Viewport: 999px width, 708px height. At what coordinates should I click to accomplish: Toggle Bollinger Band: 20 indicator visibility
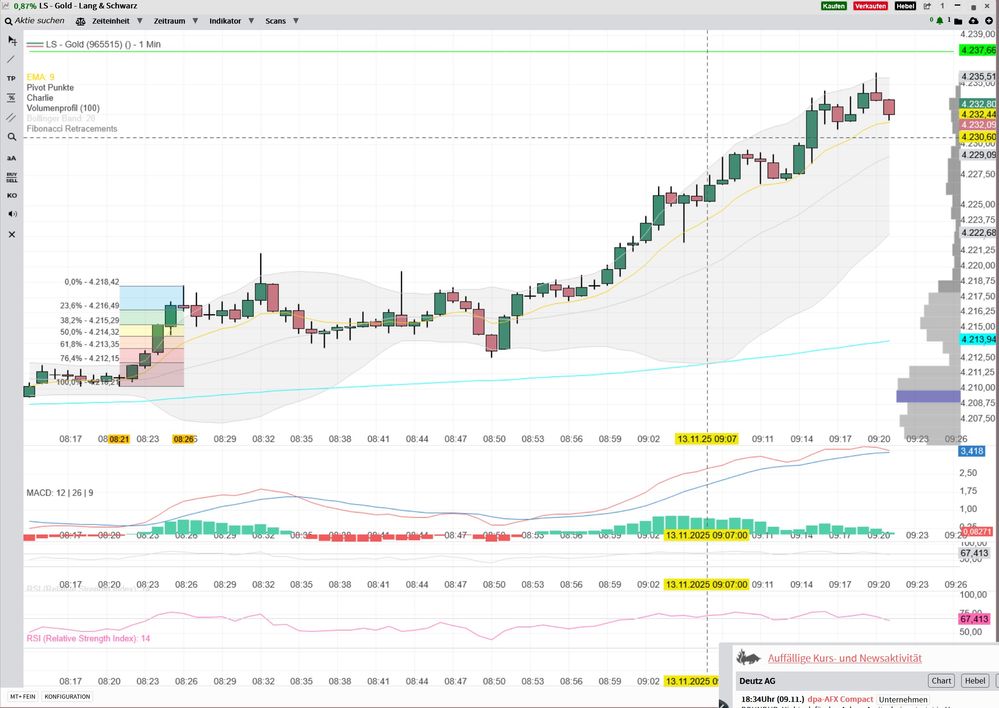click(61, 118)
